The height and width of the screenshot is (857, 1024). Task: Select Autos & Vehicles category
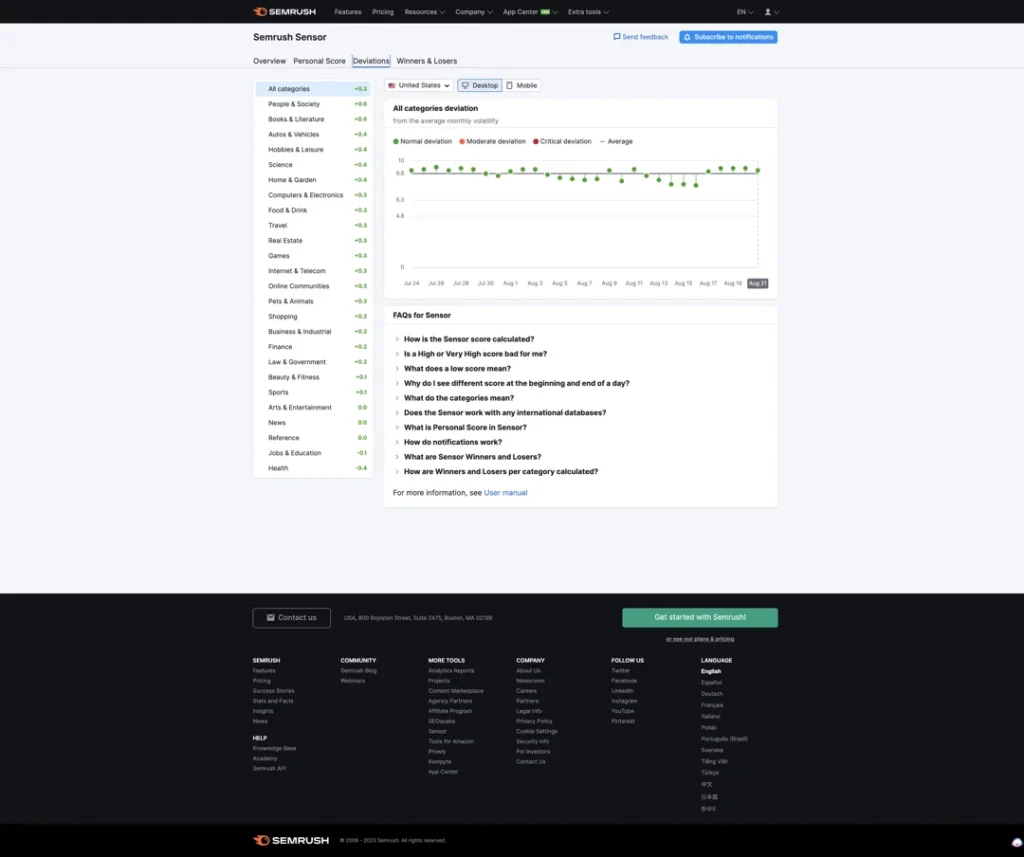pos(313,134)
